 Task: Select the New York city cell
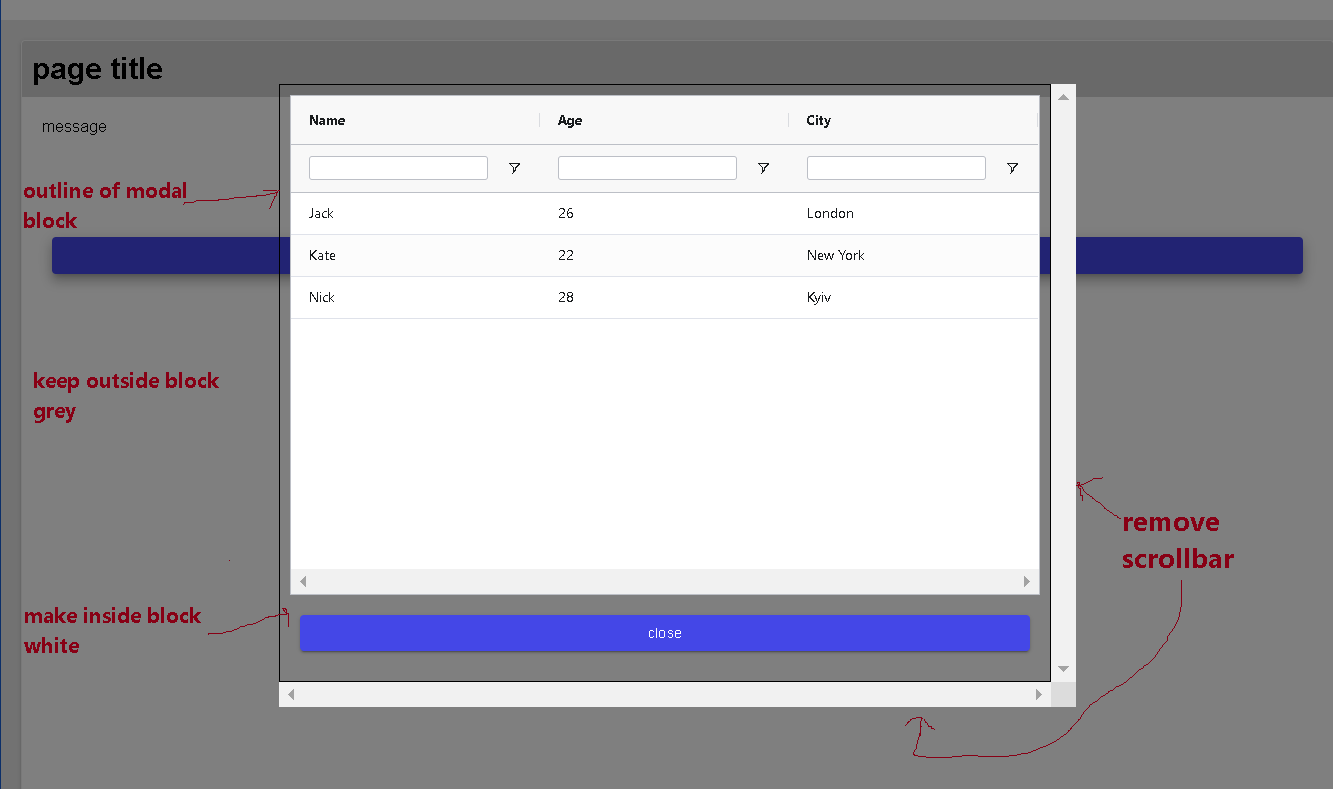pyautogui.click(x=913, y=255)
